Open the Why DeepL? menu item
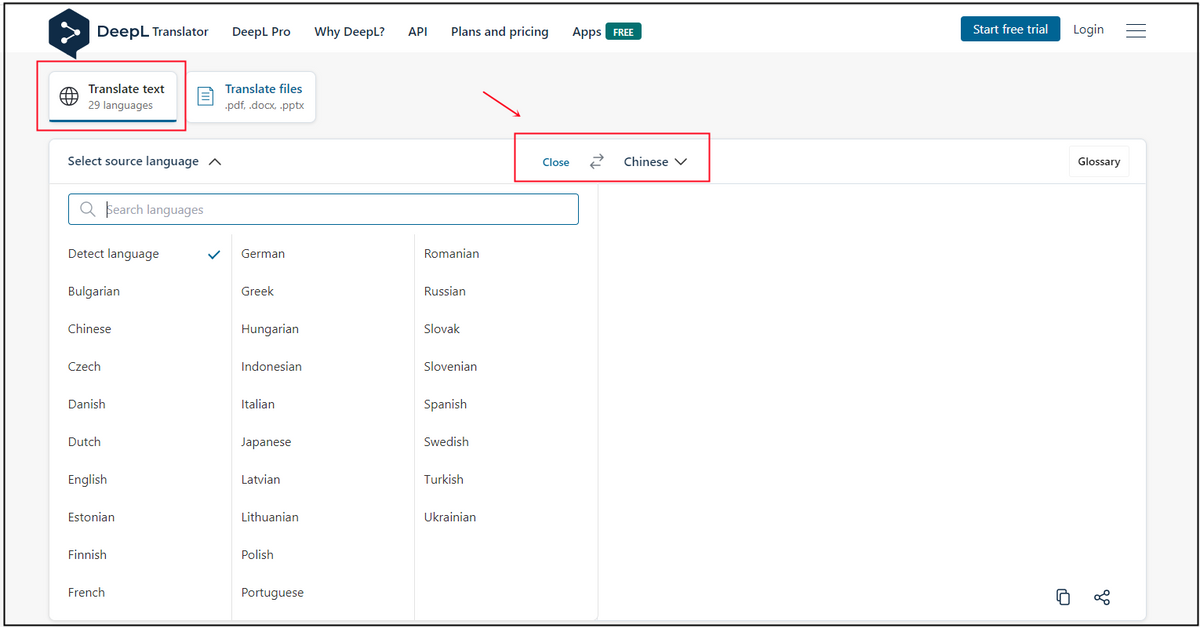1200x627 pixels. click(x=350, y=31)
